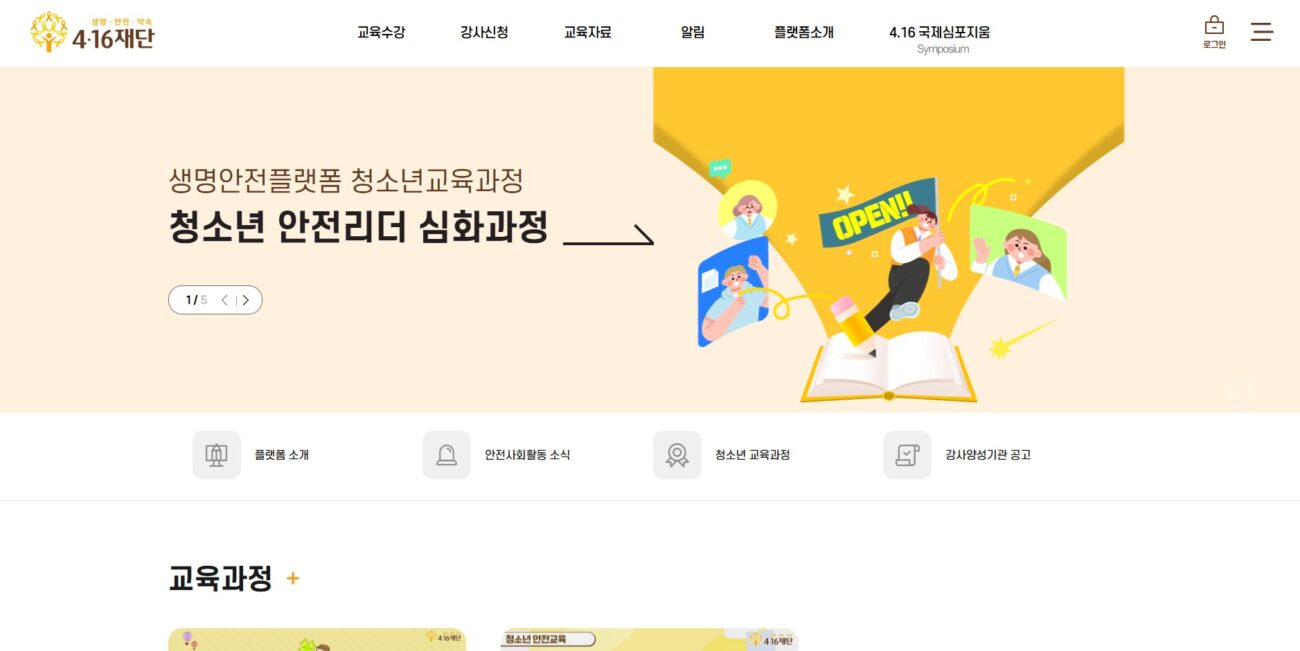Open the 청소년 안전교육 course thumbnail
The width and height of the screenshot is (1300, 651).
649,640
